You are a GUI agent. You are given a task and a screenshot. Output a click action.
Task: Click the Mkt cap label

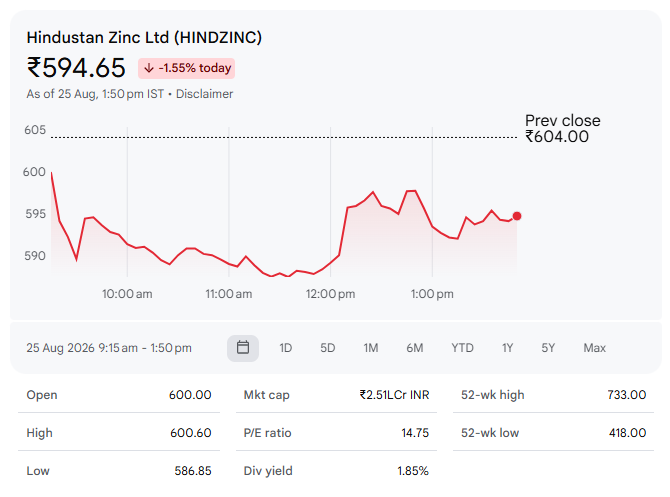(267, 395)
